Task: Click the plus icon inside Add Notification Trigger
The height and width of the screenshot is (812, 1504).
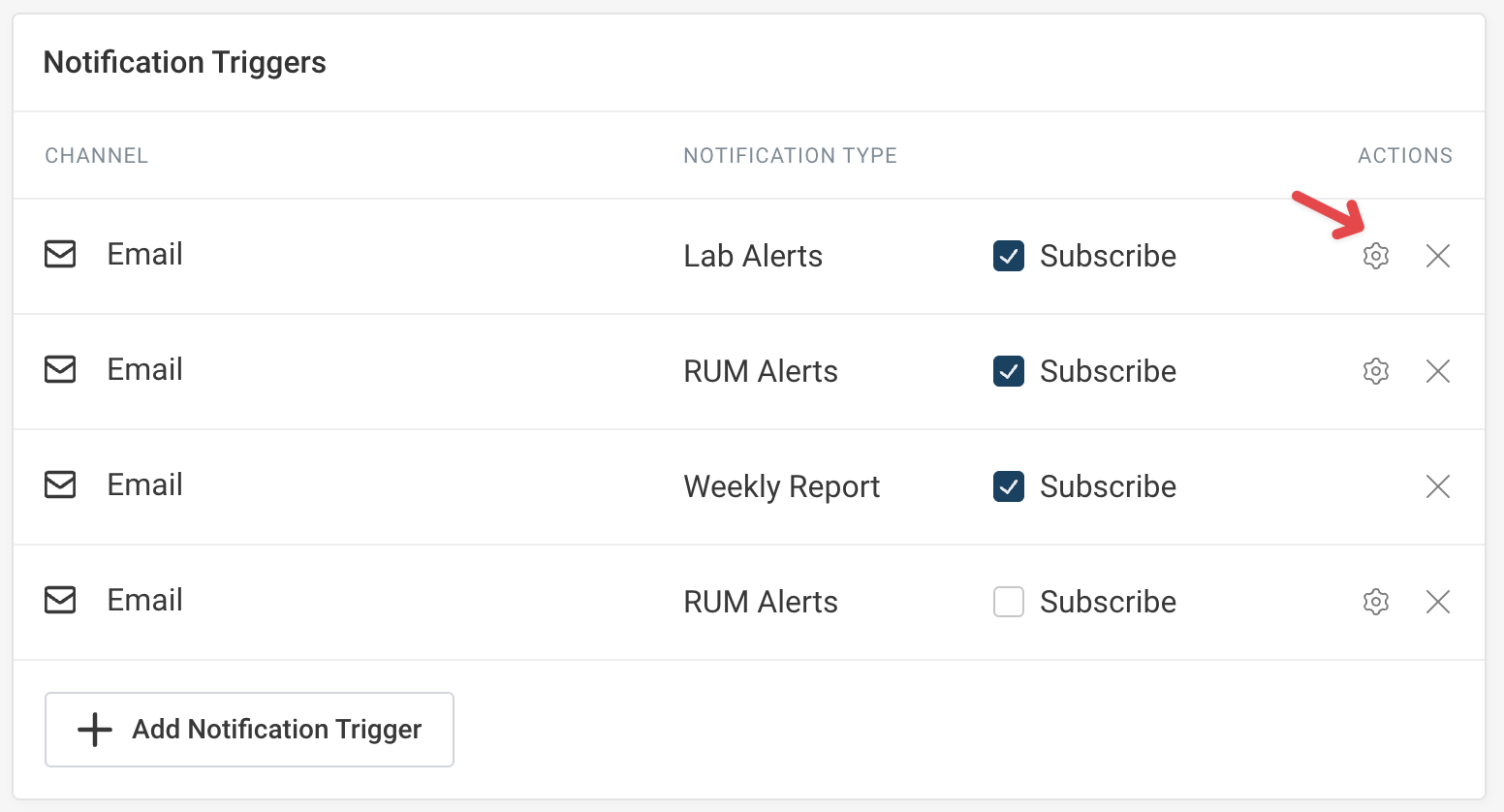Action: pyautogui.click(x=94, y=730)
